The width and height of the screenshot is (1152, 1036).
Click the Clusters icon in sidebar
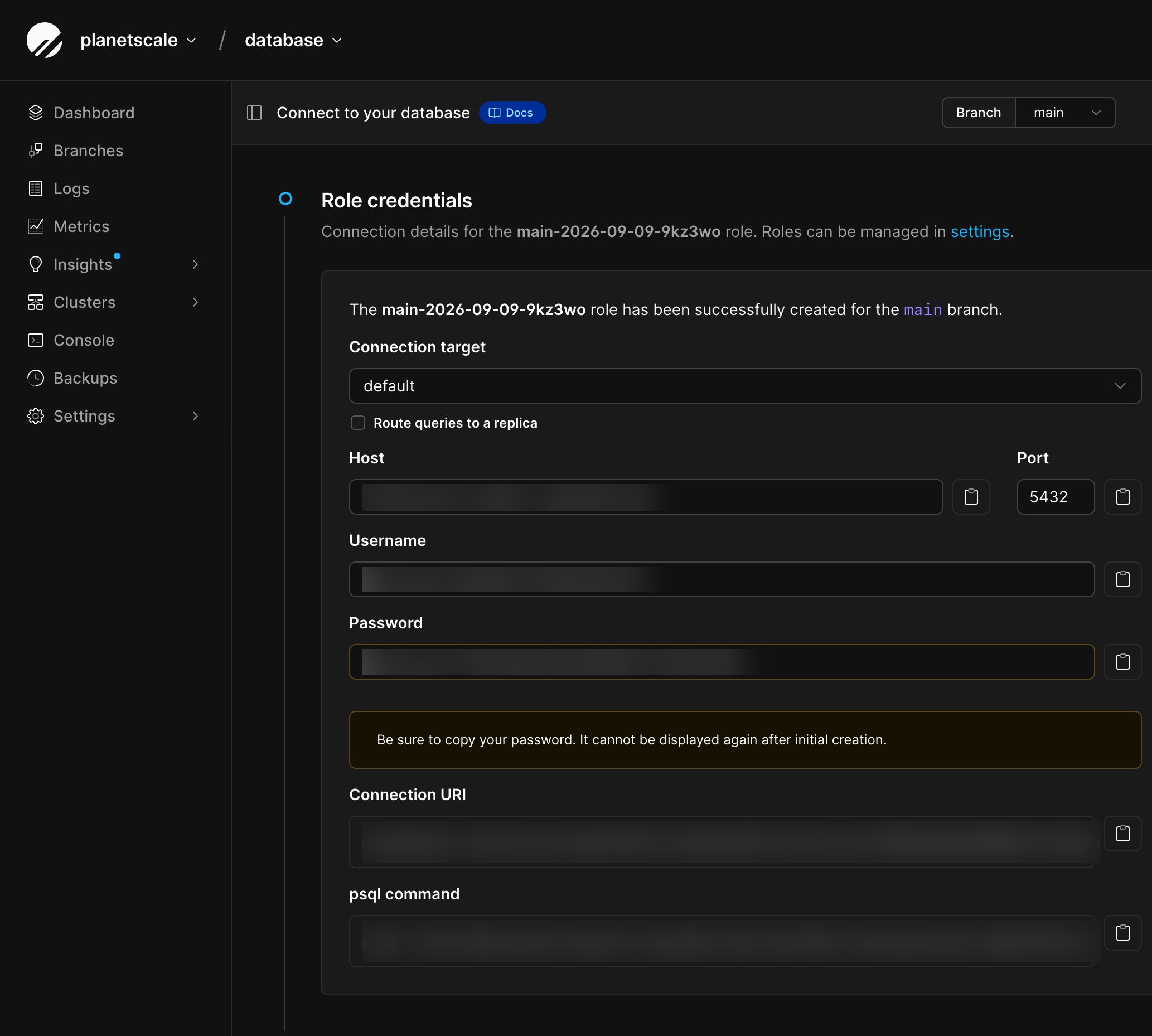35,302
